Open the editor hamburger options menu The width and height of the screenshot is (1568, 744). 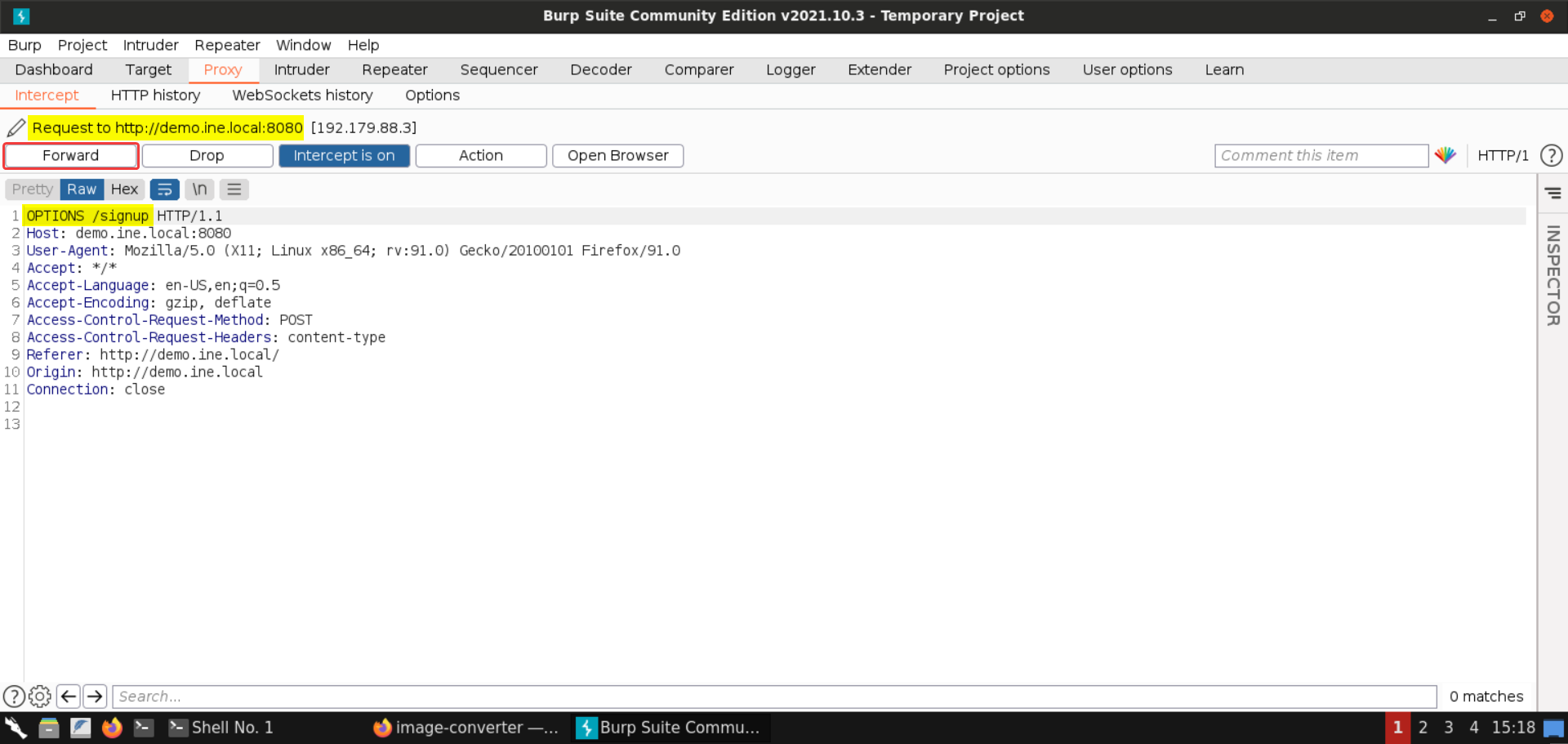pyautogui.click(x=234, y=189)
